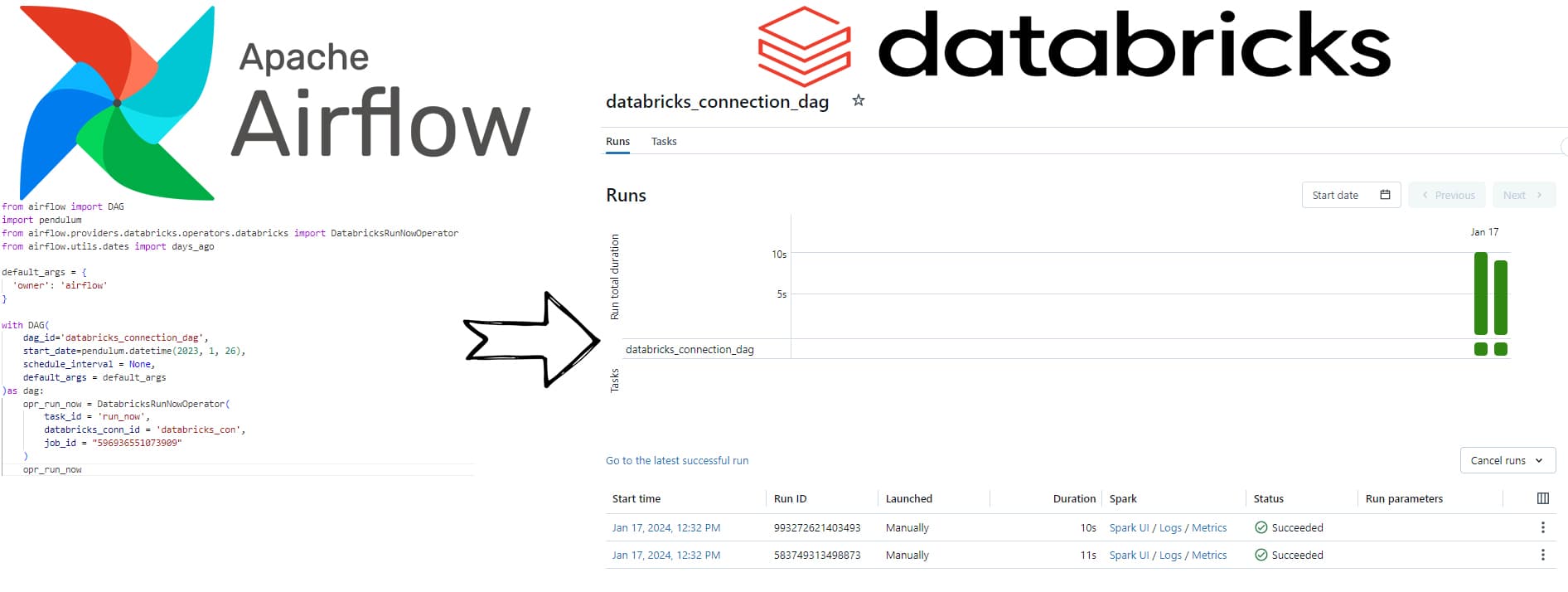Click the Succeeded status of the 11s run
The width and height of the screenshot is (1568, 592).
point(1289,555)
